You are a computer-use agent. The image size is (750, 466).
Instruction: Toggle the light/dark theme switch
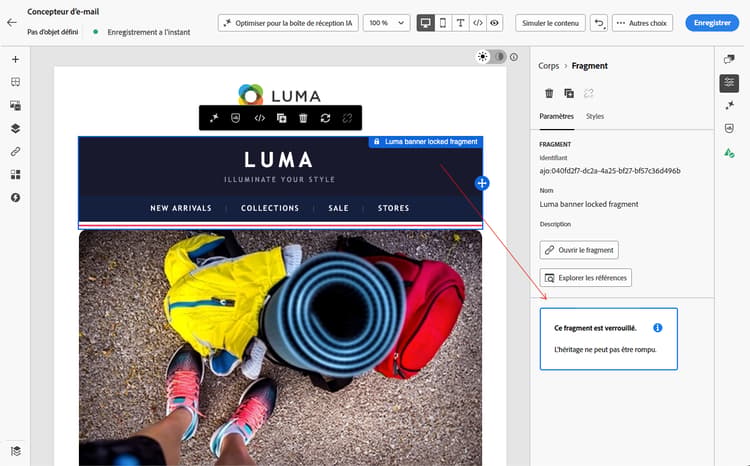491,57
